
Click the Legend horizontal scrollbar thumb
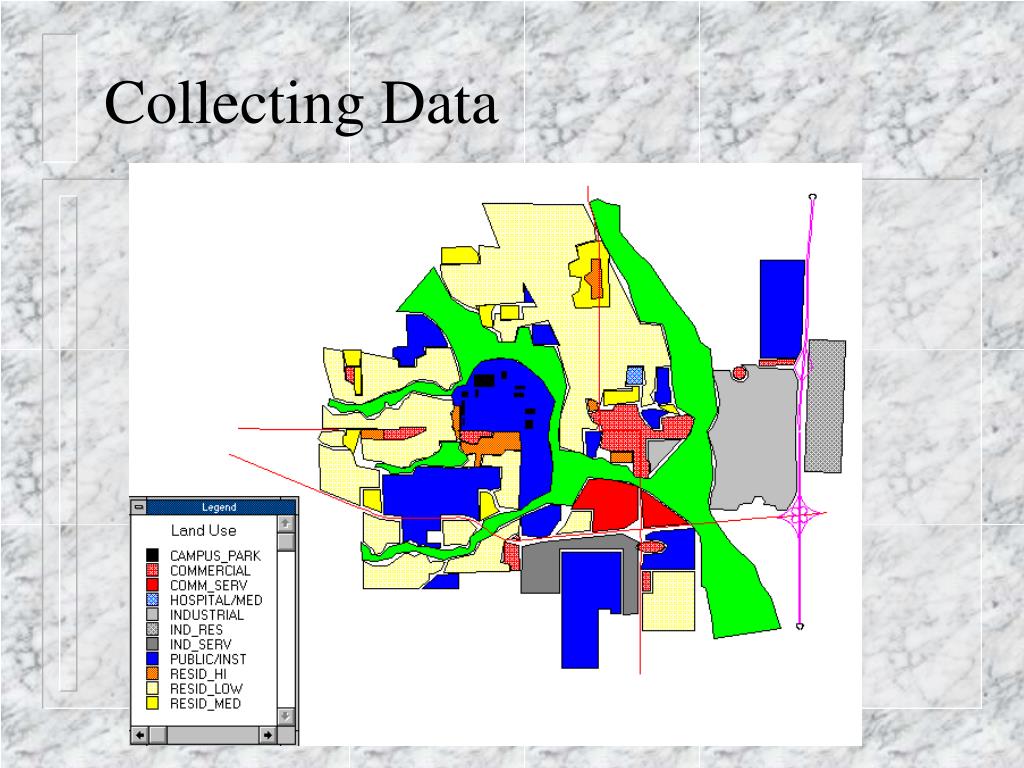click(158, 735)
